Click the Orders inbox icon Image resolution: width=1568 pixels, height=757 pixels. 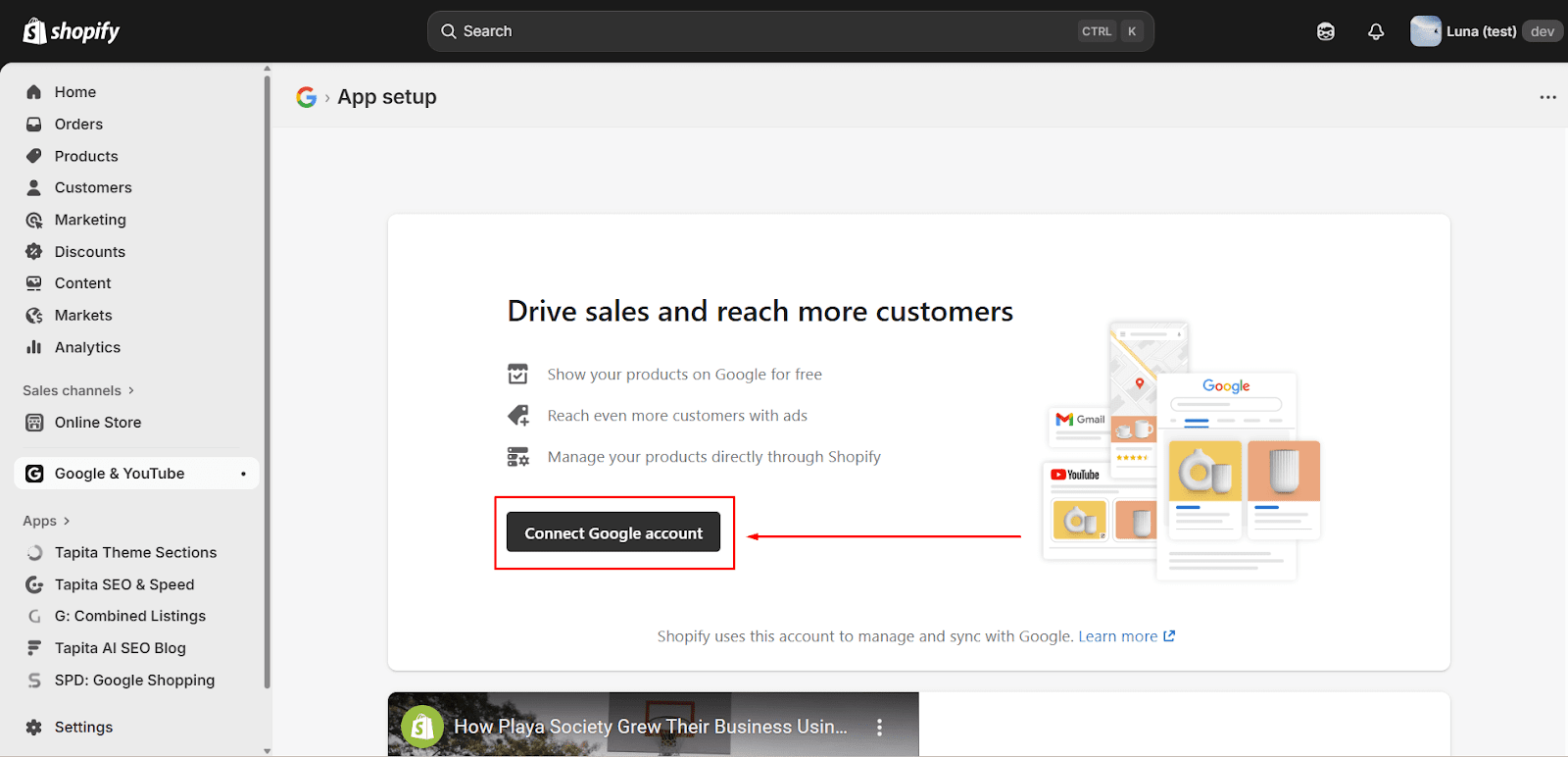(x=34, y=125)
